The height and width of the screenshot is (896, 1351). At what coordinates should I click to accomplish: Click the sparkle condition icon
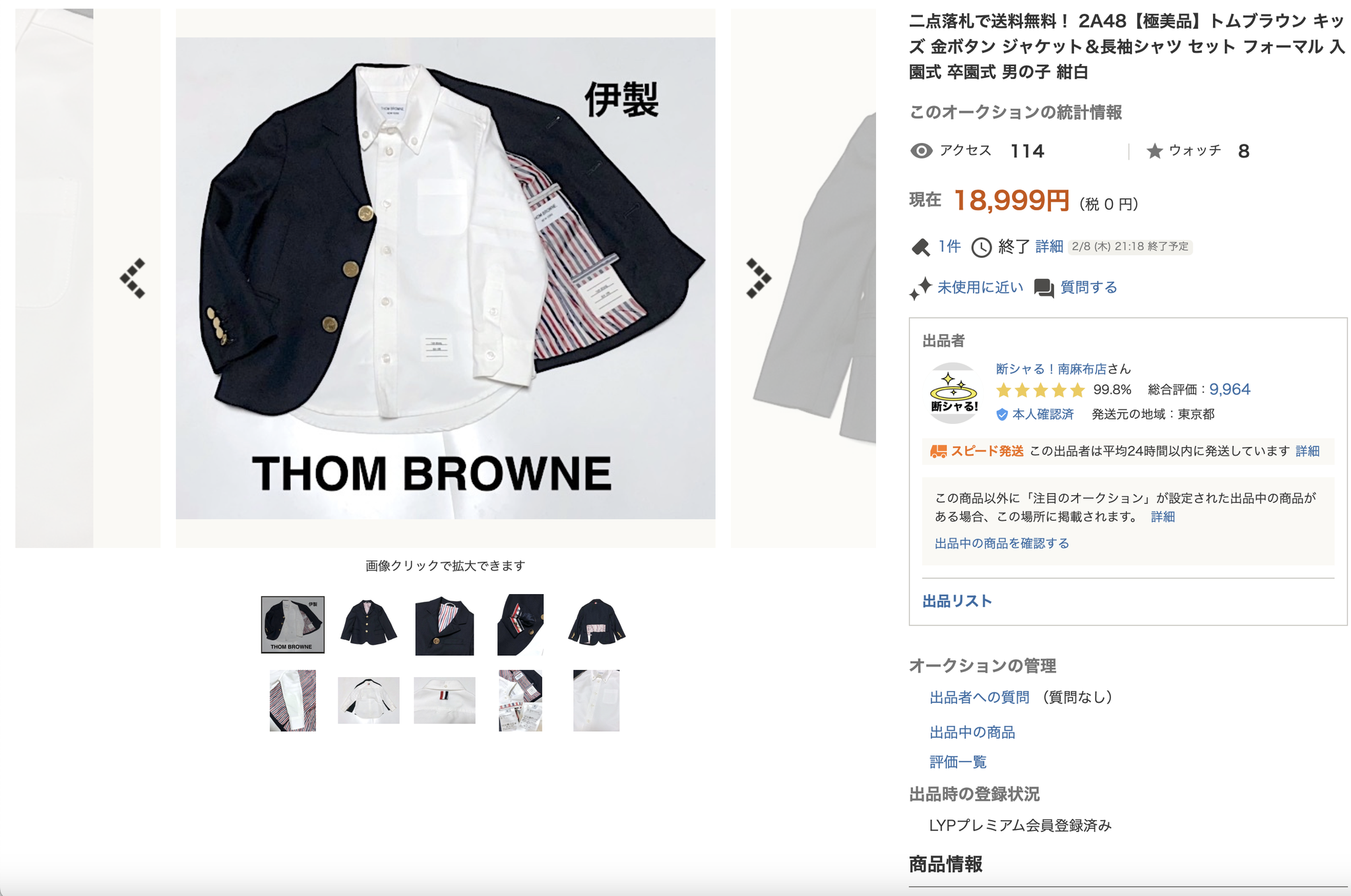[x=920, y=288]
